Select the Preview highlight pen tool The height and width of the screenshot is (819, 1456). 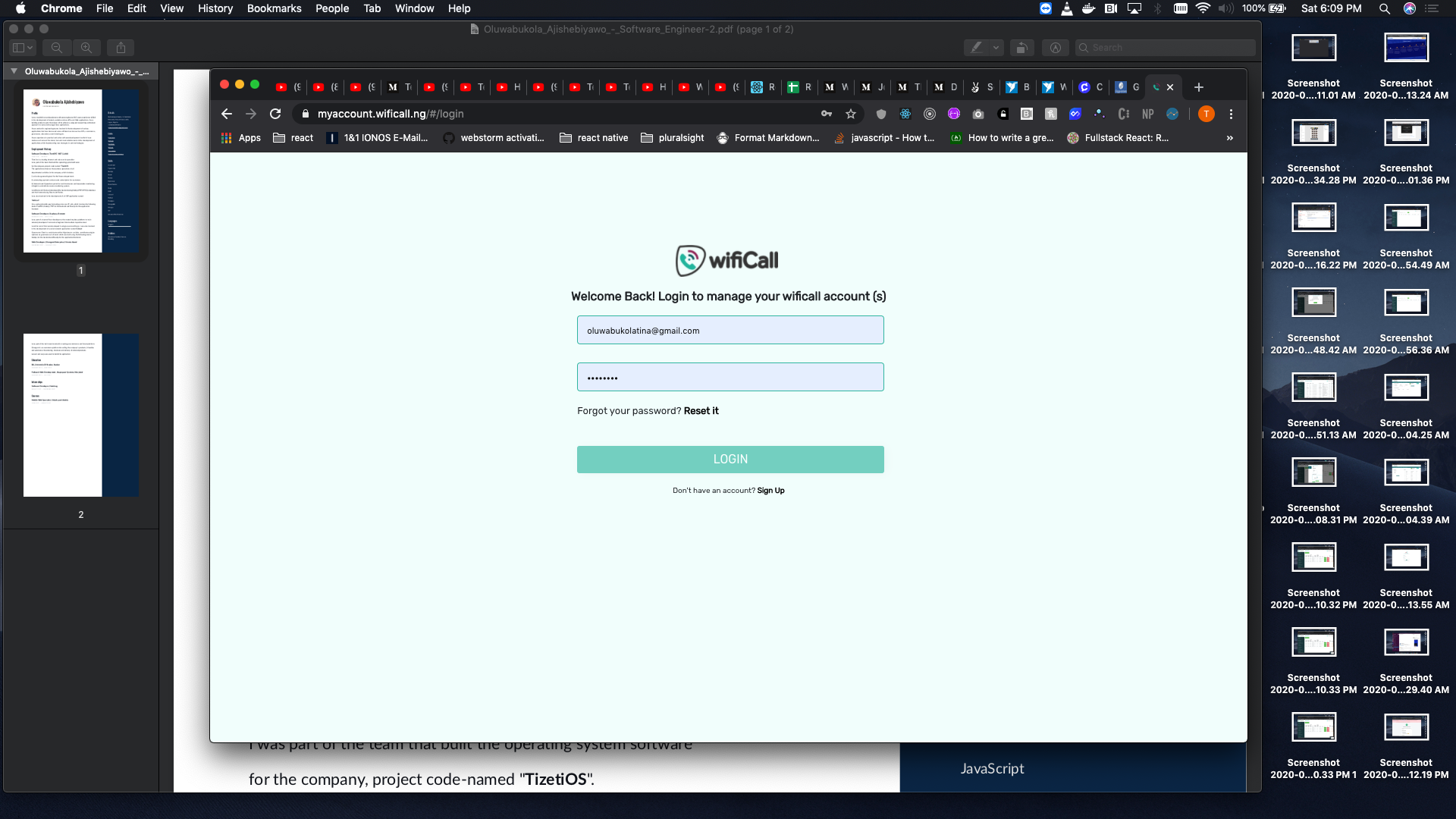click(x=976, y=48)
